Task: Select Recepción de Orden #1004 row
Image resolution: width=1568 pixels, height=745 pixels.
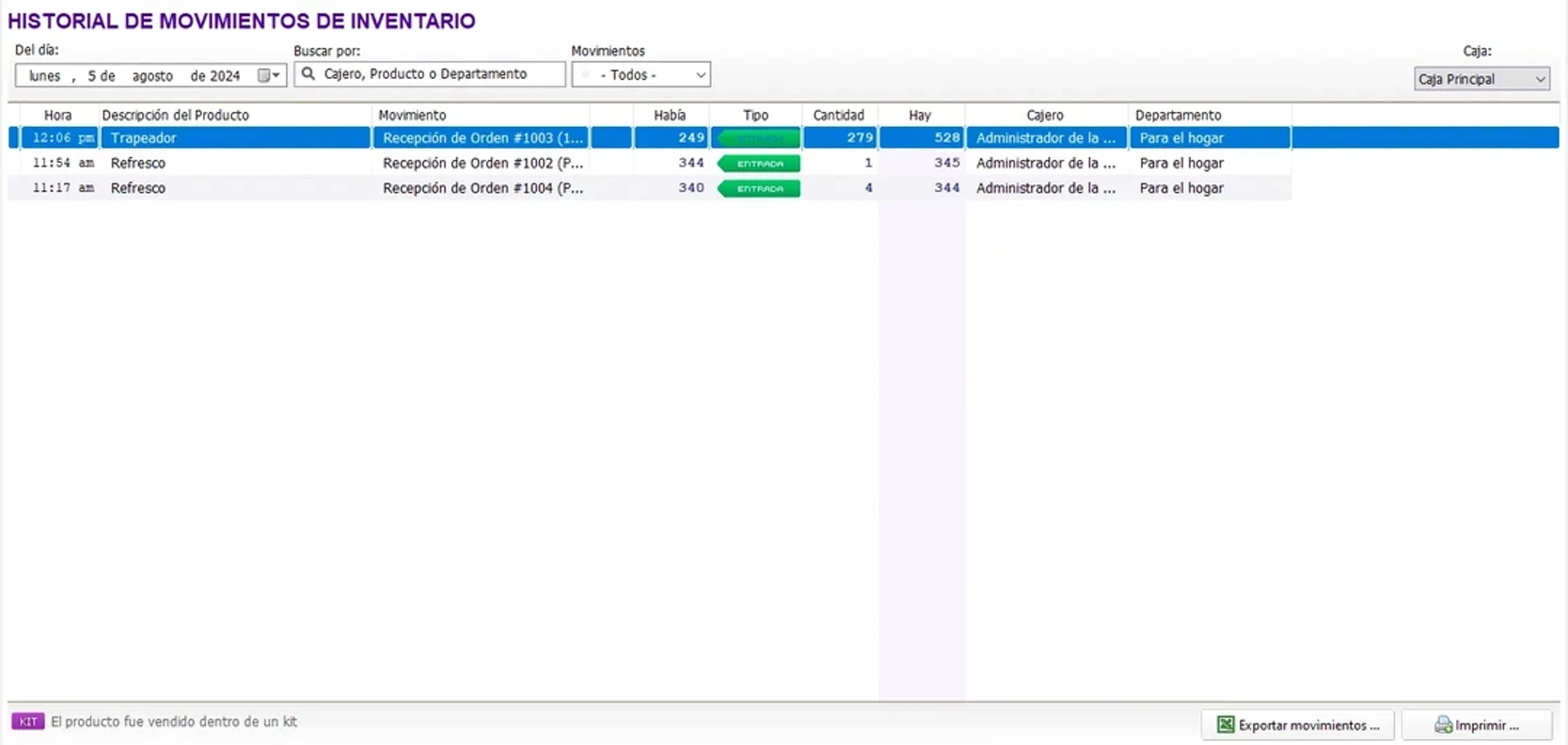Action: pos(483,188)
